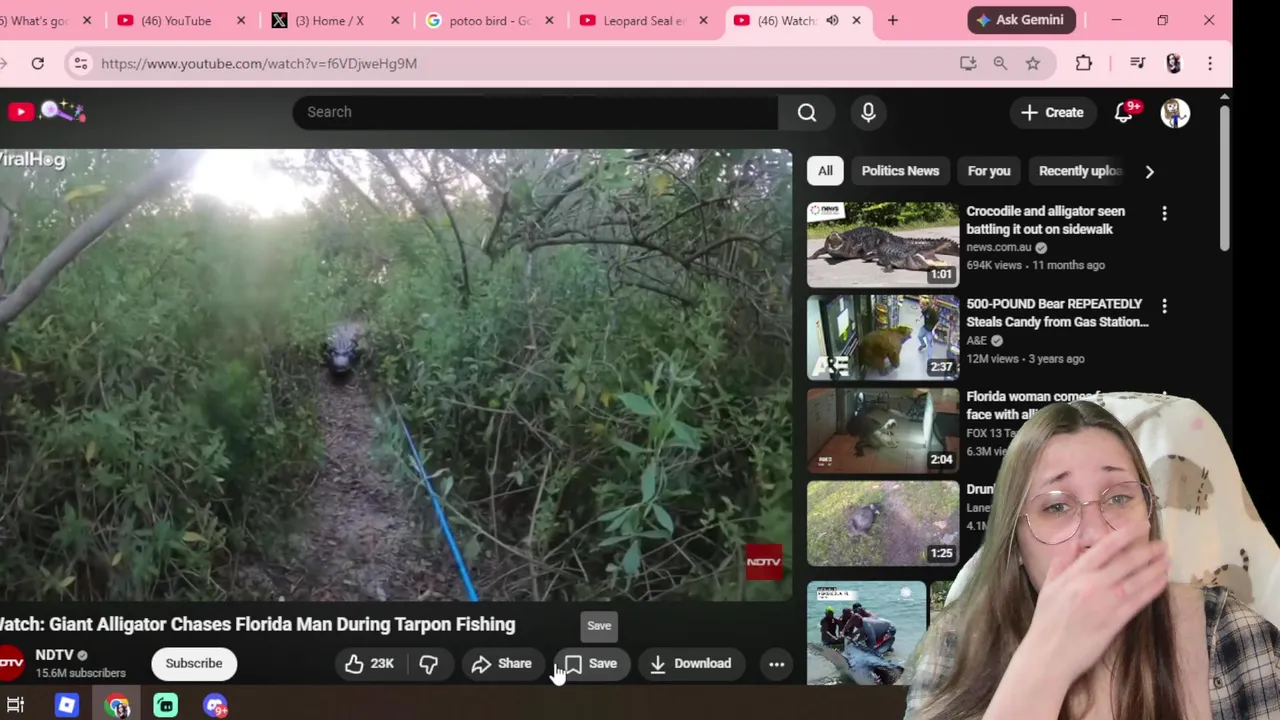Open 500-POUND Bear Steals Candy title
Viewport: 1280px width, 720px height.
(x=1057, y=312)
